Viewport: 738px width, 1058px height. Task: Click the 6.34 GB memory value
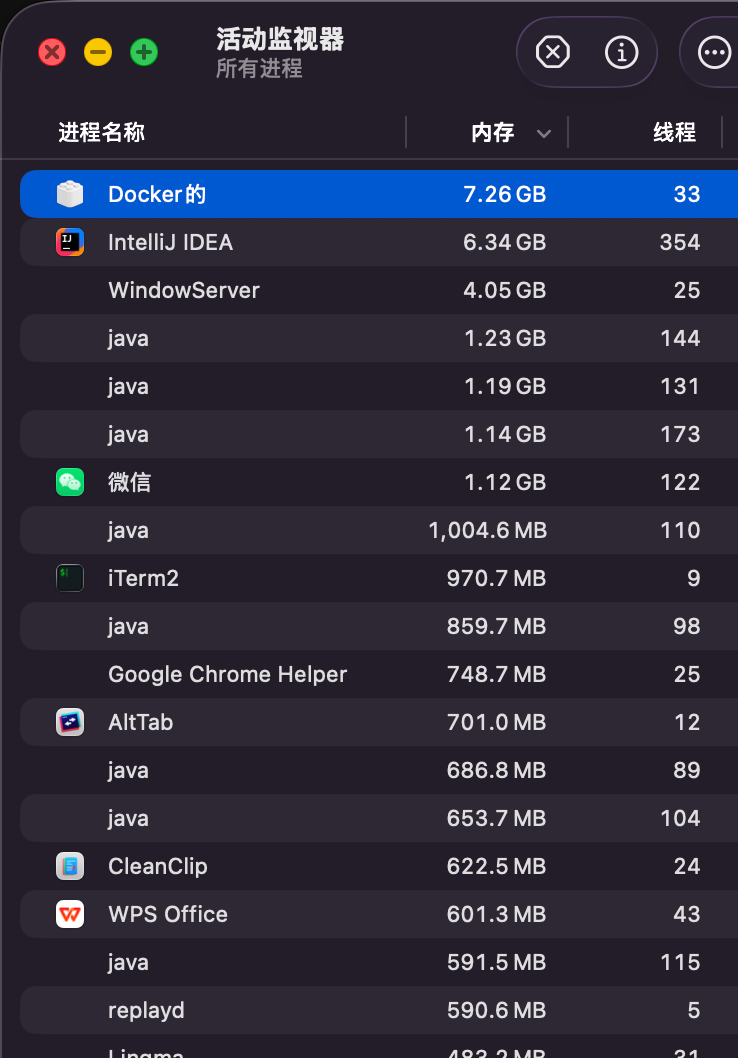(x=505, y=242)
